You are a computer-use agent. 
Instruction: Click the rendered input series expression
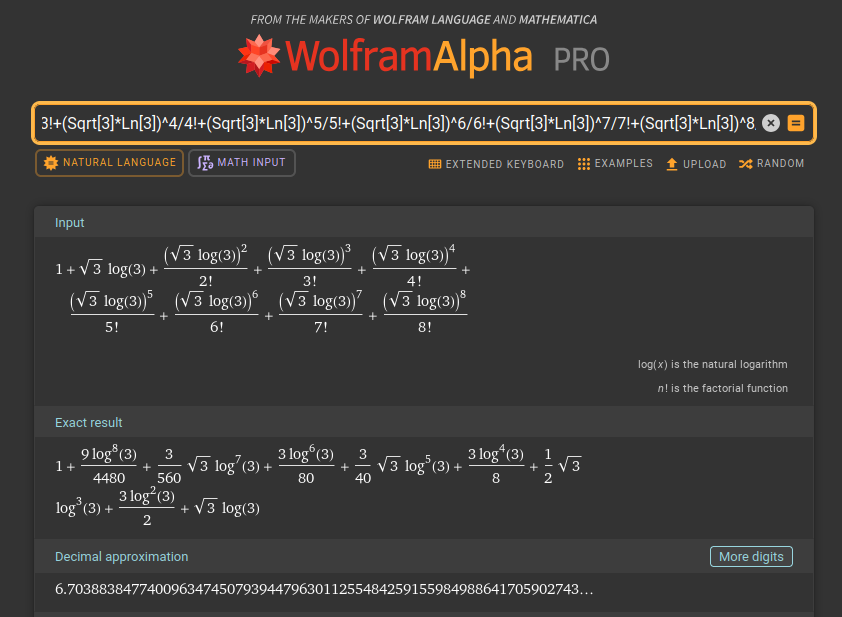pos(263,285)
